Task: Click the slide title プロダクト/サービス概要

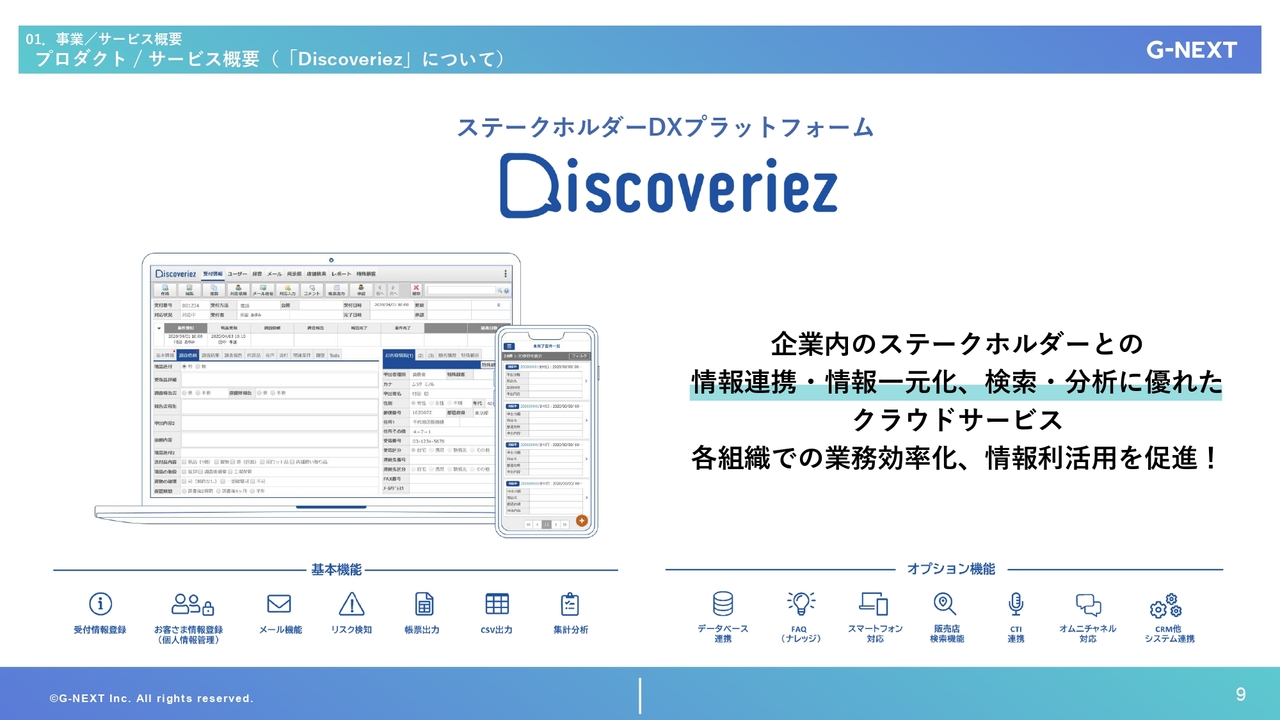Action: click(x=269, y=59)
